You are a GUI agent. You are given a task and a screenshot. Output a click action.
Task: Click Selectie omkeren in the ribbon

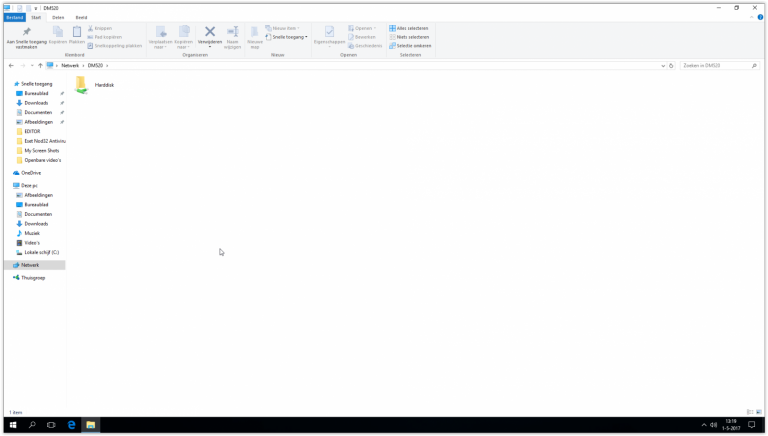coord(412,45)
